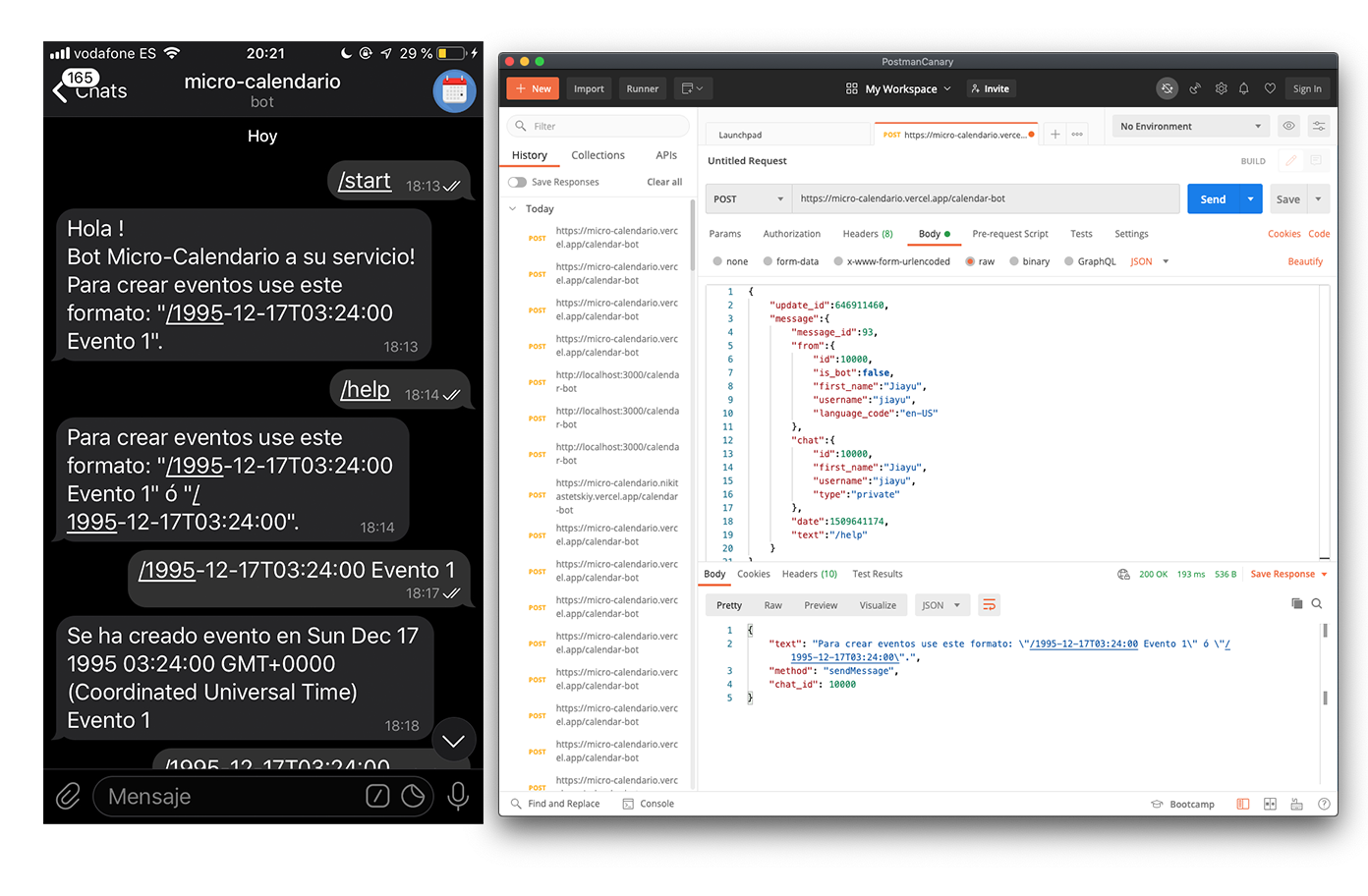Jump to latest message with down-chevron button
The height and width of the screenshot is (896, 1368).
453,741
